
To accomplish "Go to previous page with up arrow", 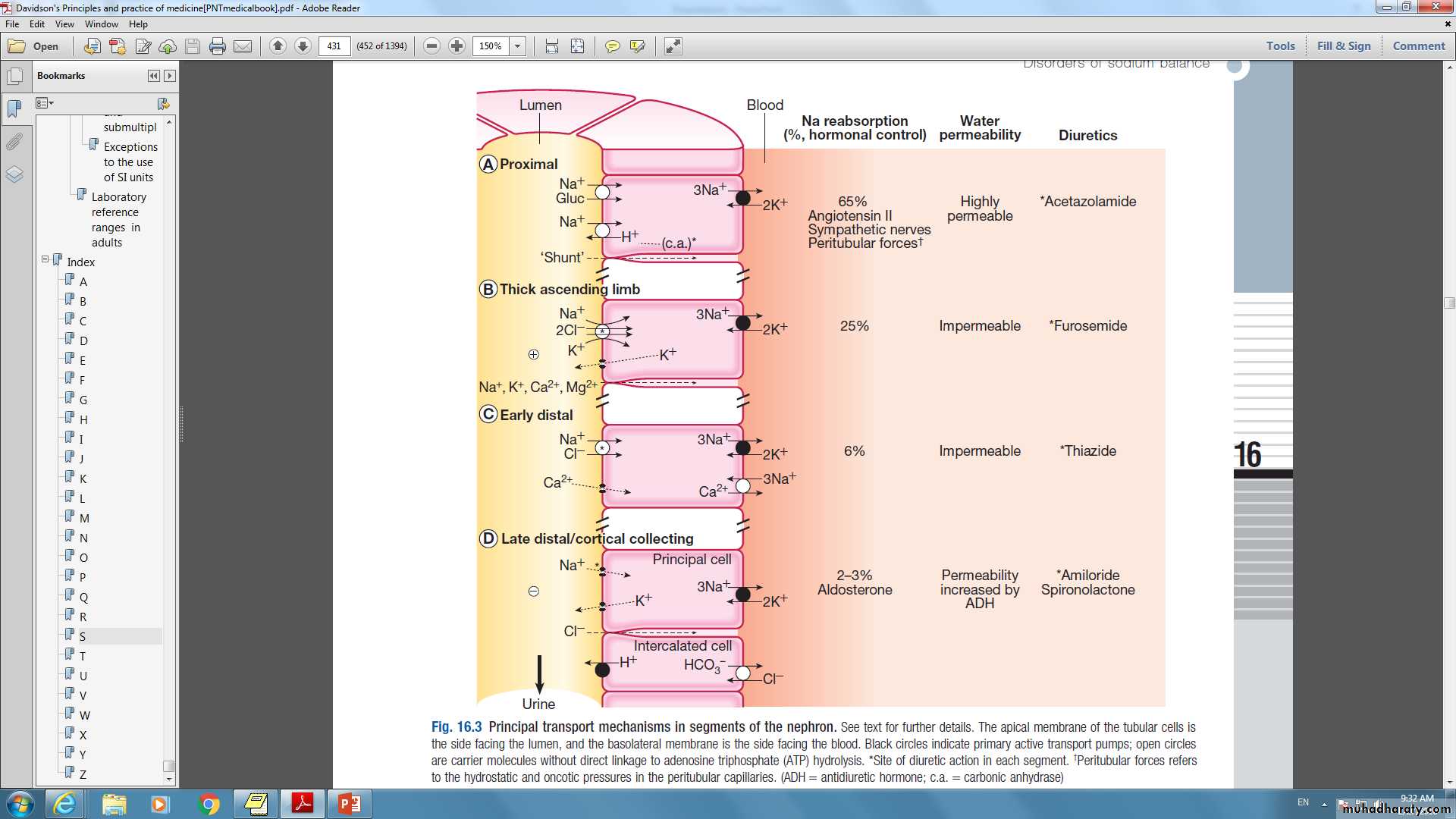I will 278,46.
